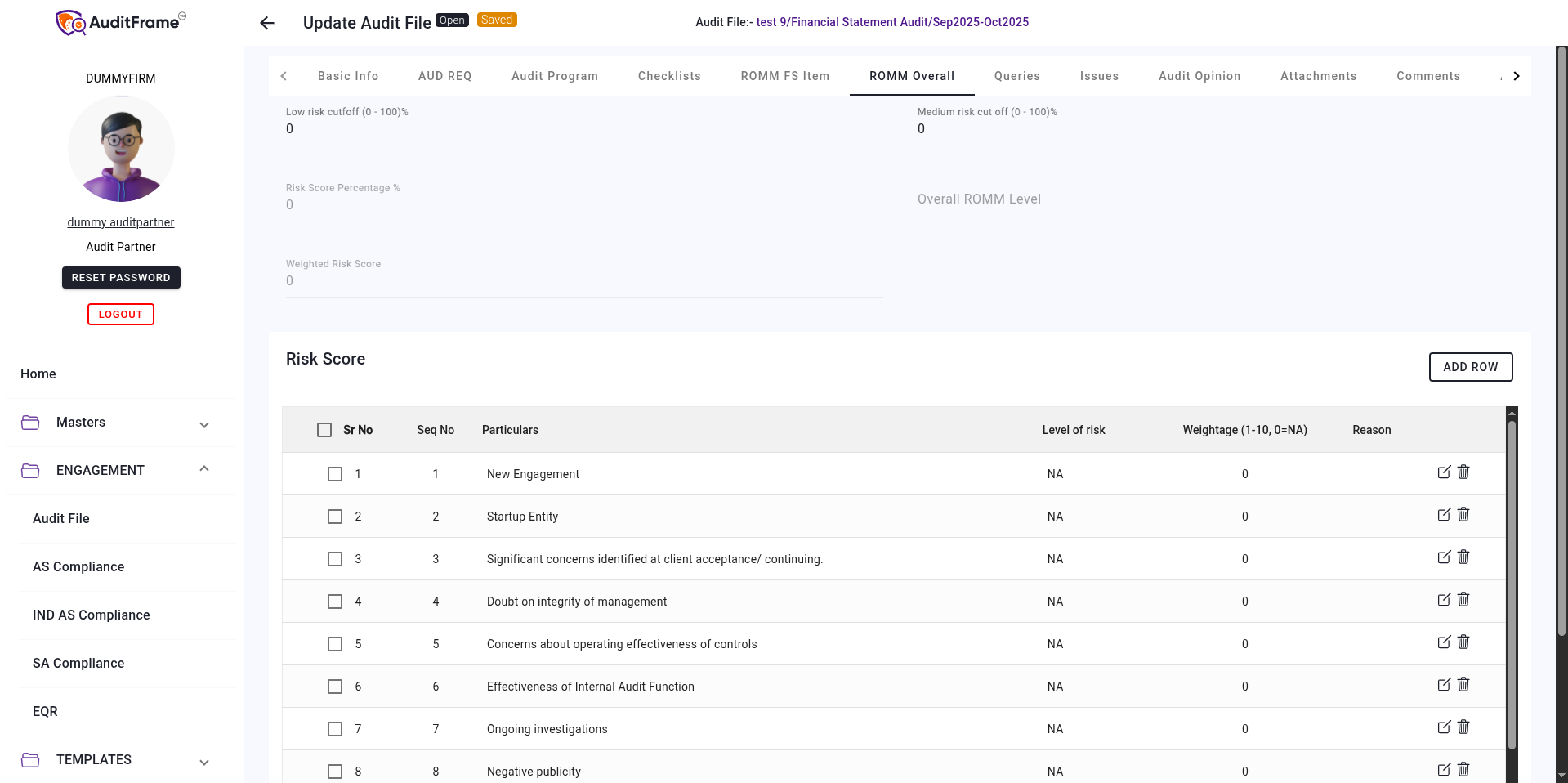Image resolution: width=1568 pixels, height=783 pixels.
Task: Open the dummy auditpartner profile link
Action: pyautogui.click(x=120, y=221)
